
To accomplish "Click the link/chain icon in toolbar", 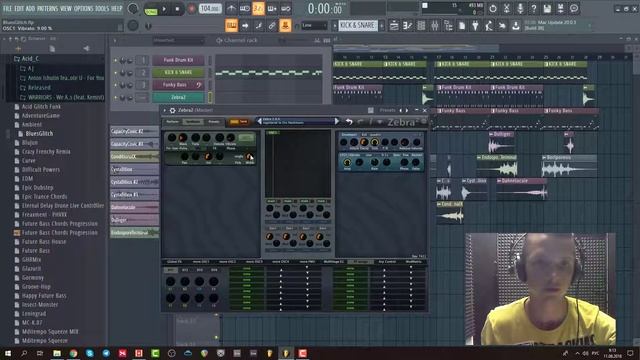I will 272,26.
